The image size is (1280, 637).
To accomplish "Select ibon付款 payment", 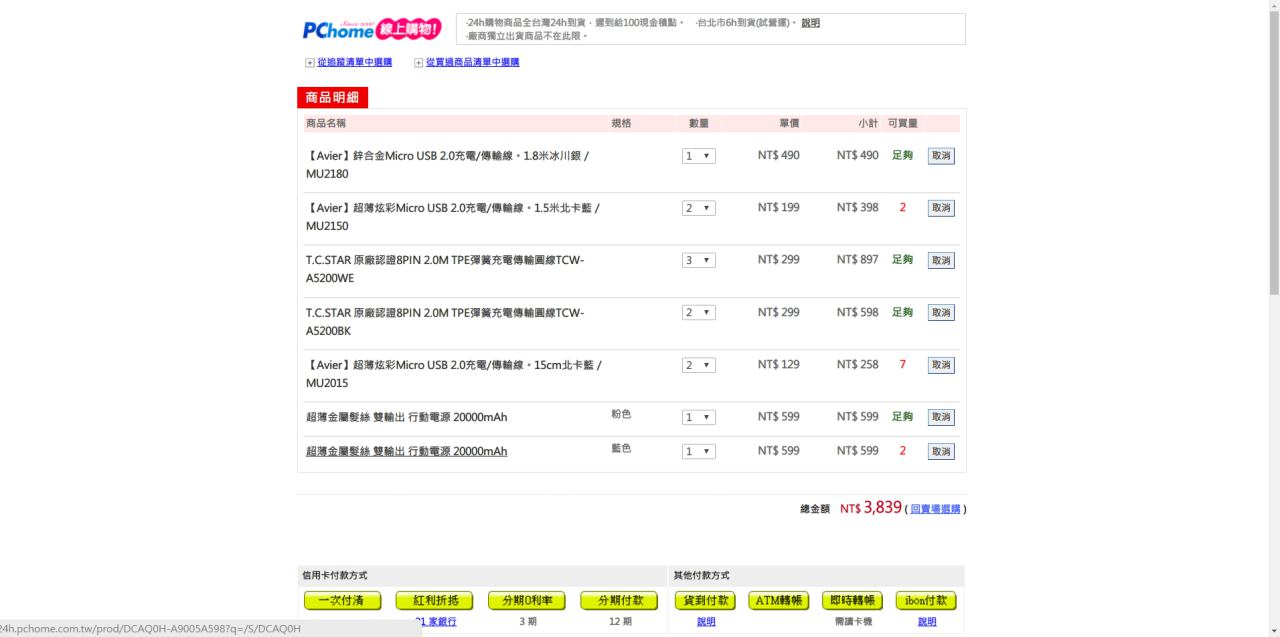I will pos(926,601).
